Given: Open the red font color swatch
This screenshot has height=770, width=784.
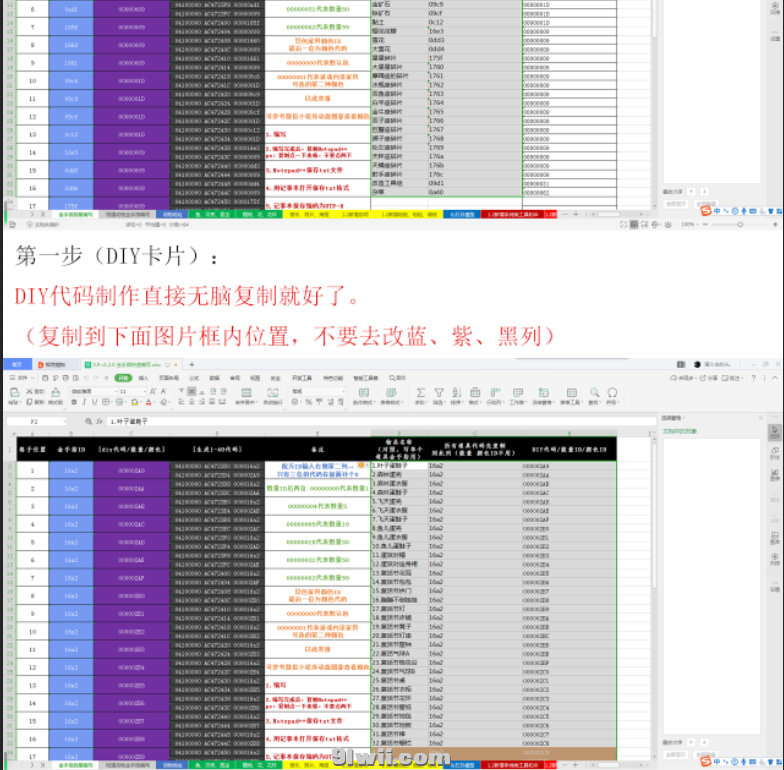Looking at the screenshot, I should 148,402.
